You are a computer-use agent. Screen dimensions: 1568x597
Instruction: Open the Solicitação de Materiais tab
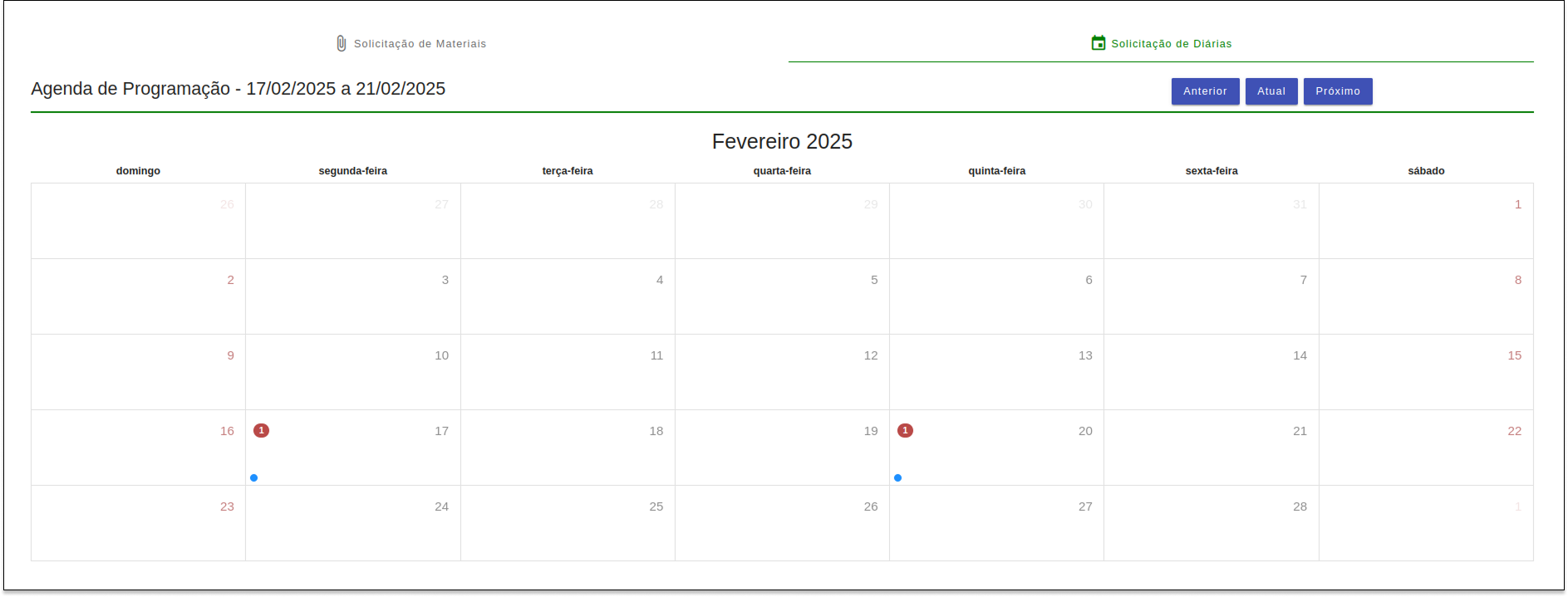tap(411, 43)
